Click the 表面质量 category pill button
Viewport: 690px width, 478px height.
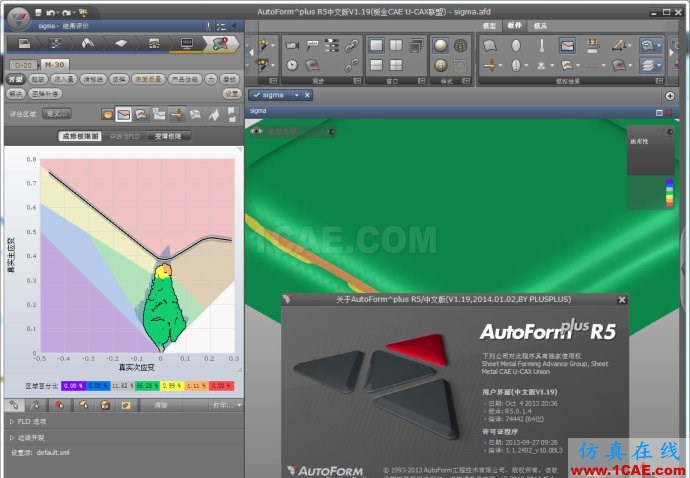[x=149, y=79]
